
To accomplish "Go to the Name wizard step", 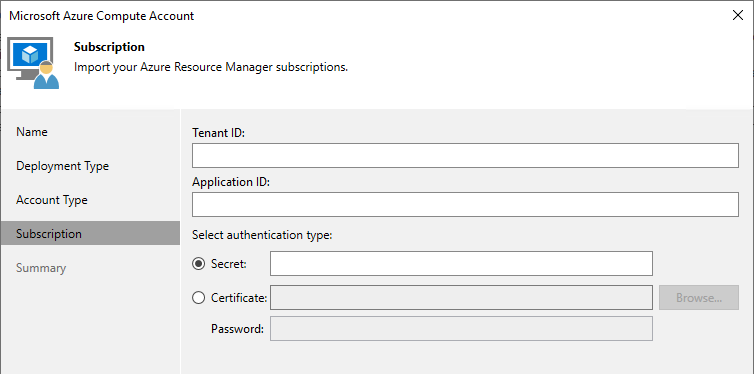I will point(32,132).
